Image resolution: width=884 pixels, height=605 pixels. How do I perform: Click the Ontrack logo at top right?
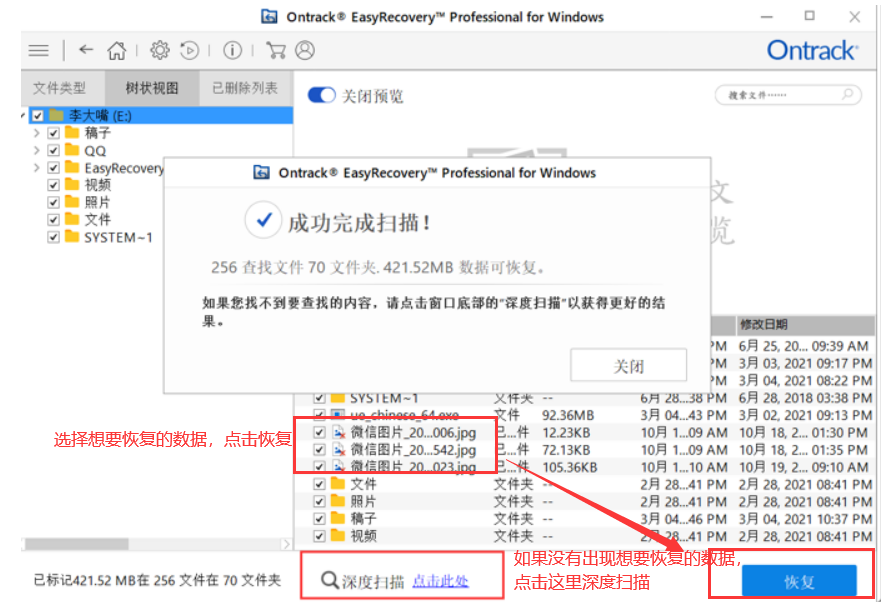click(812, 51)
